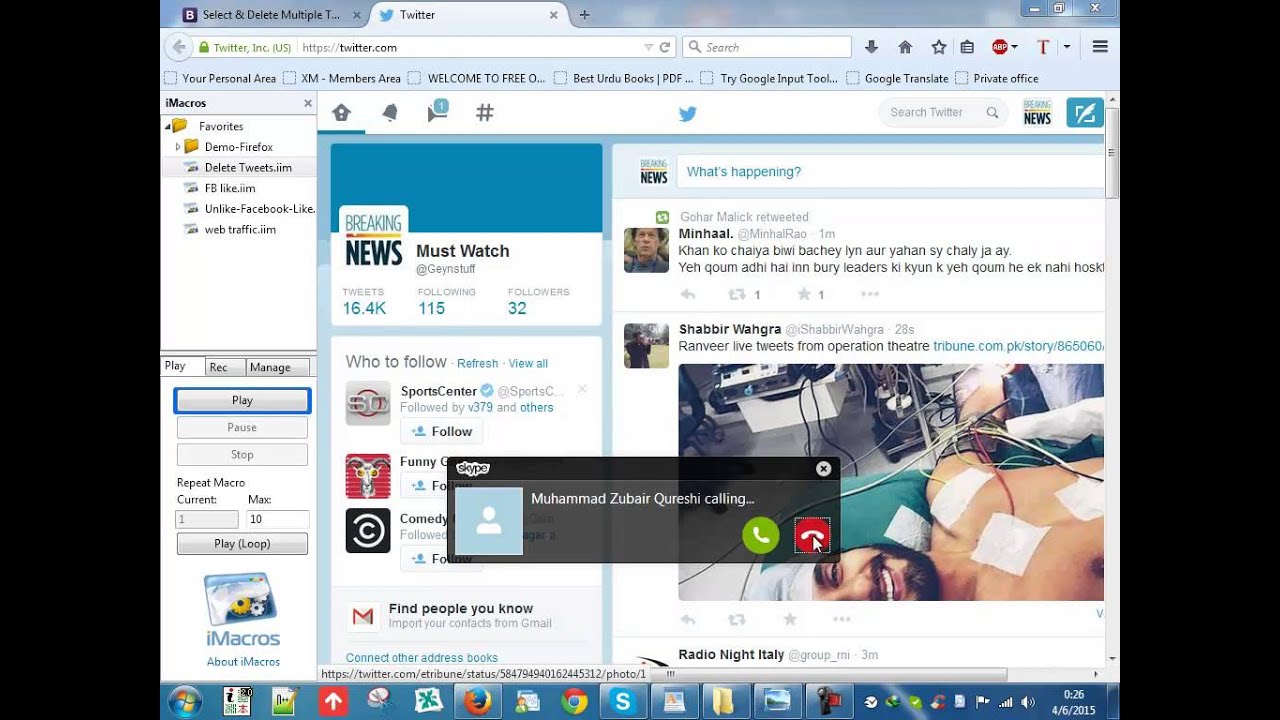Go back with browser back arrow
1280x720 pixels.
179,47
